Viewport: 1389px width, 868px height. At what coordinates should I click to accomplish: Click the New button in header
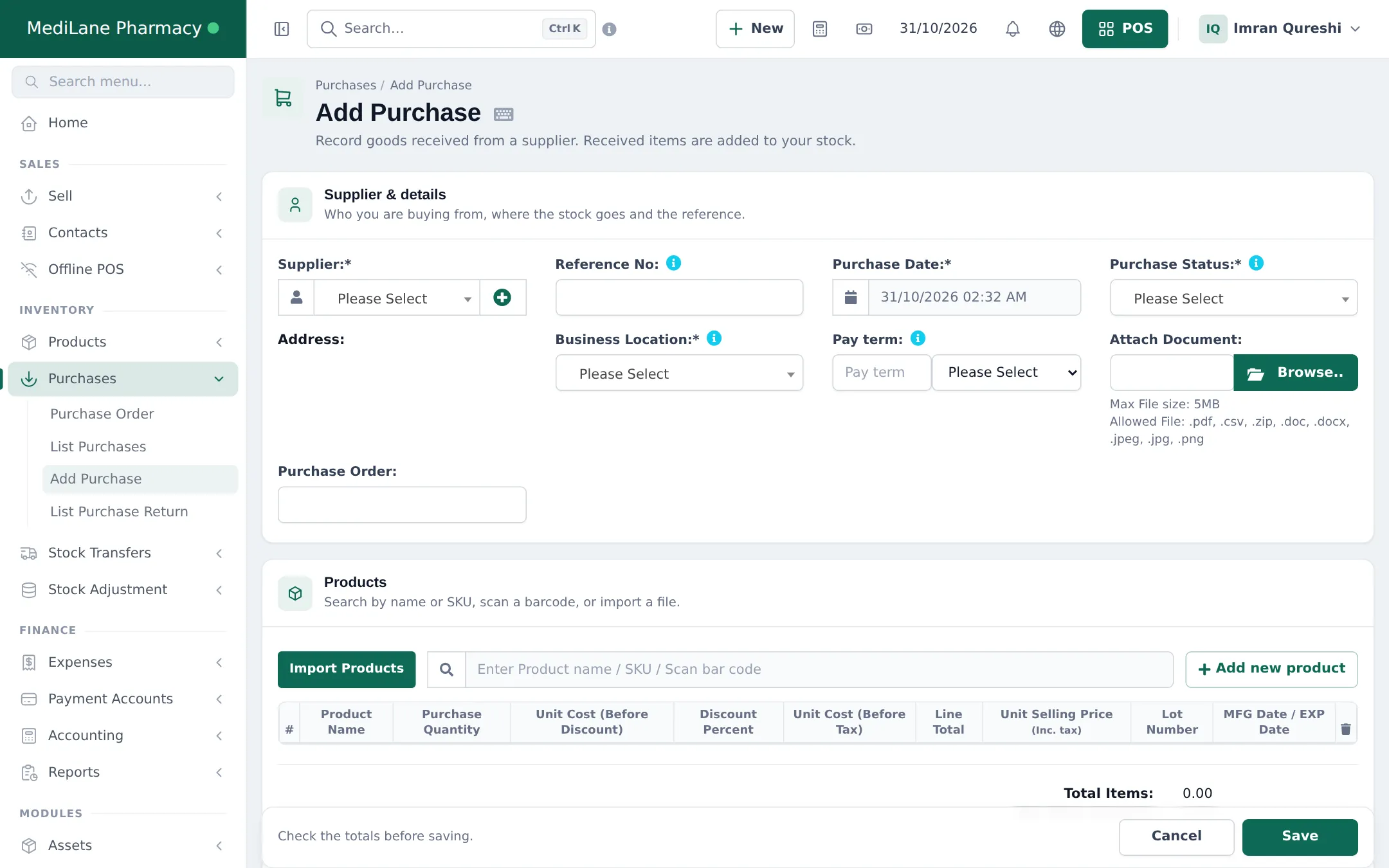tap(755, 29)
